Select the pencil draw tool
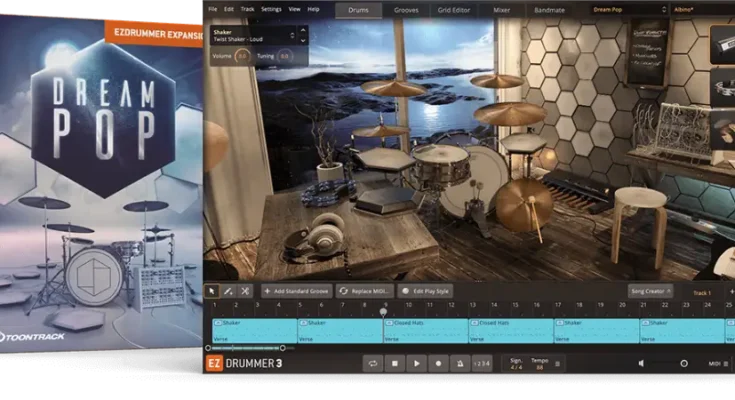This screenshot has height=400, width=735. tap(229, 291)
